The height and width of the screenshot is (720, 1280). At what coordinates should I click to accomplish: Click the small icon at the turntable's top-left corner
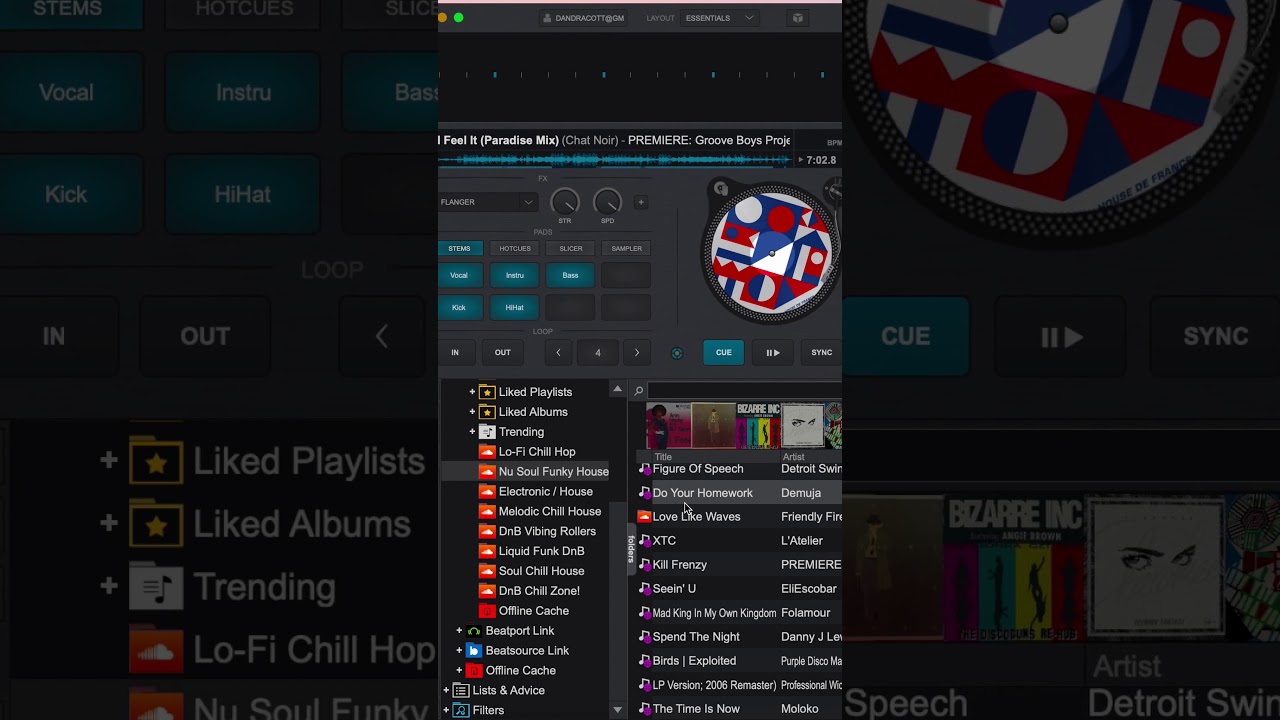point(721,188)
